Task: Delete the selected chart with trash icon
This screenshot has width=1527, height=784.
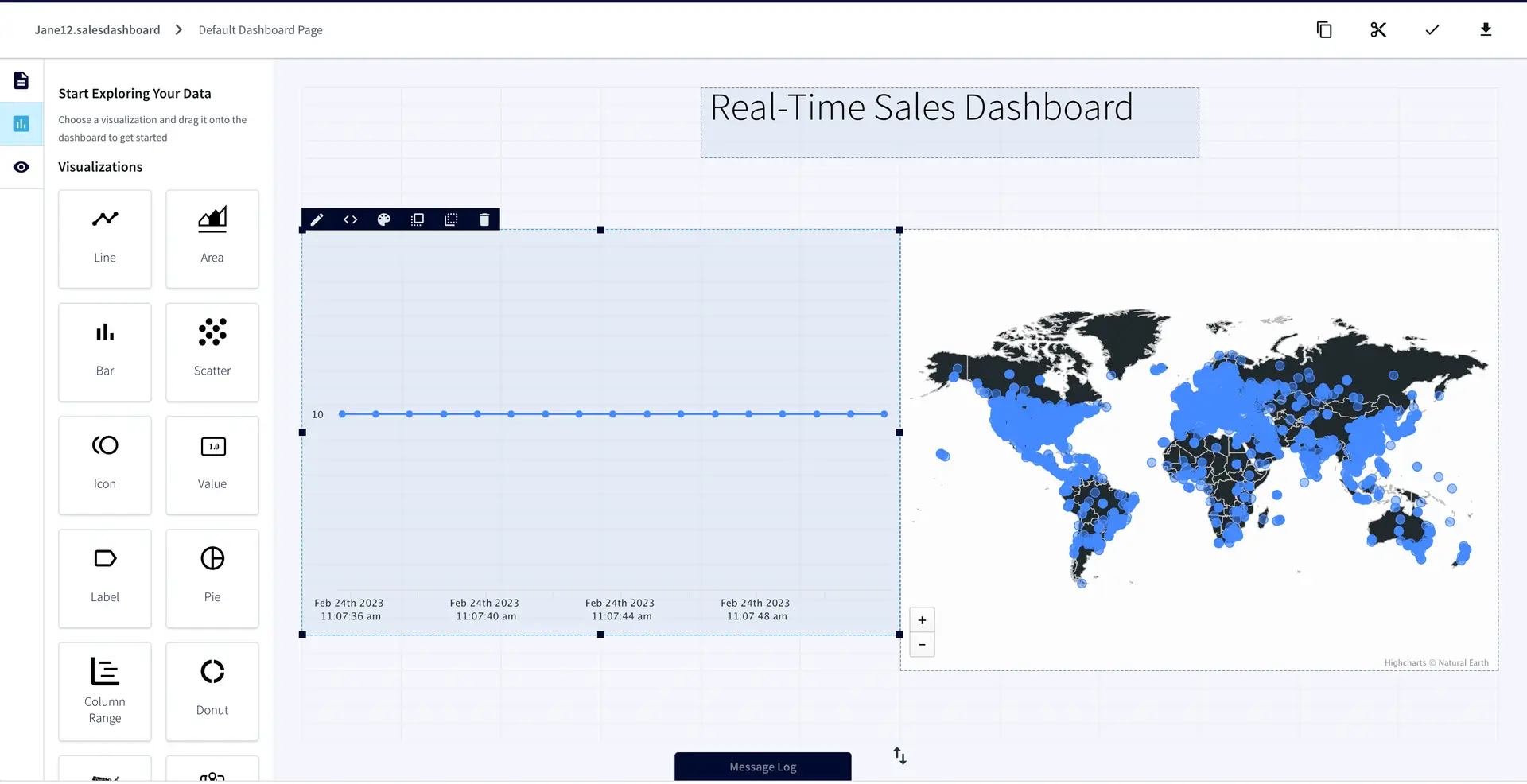Action: click(x=484, y=220)
